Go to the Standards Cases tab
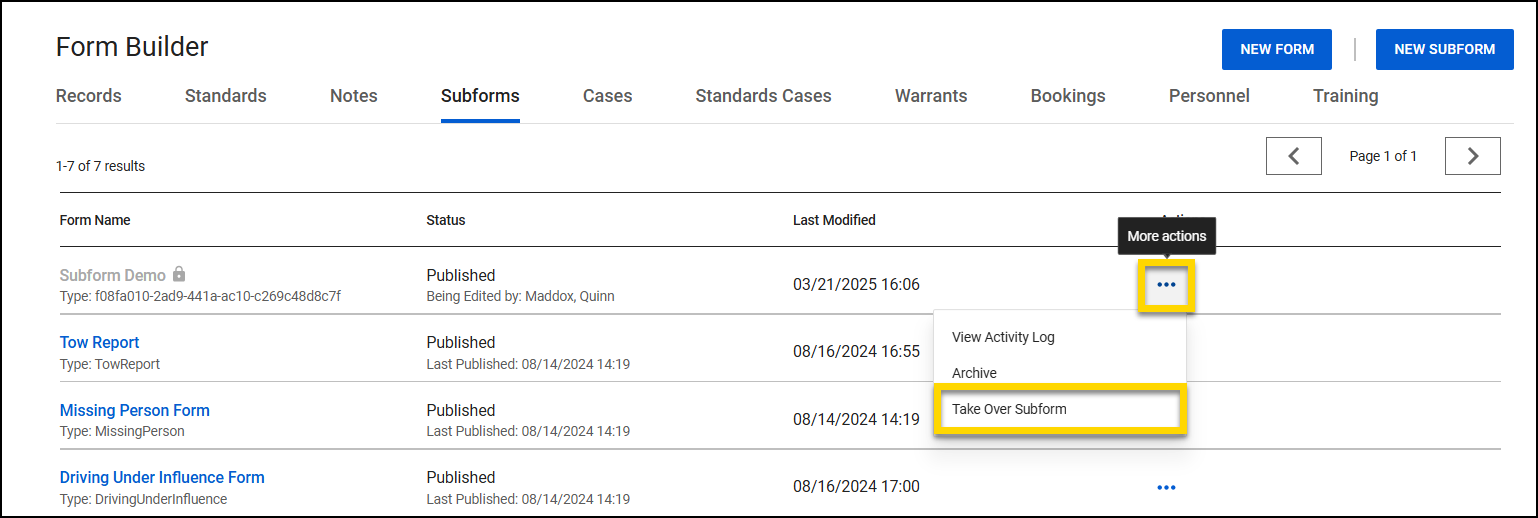Screen dimensions: 1538x518 point(763,96)
